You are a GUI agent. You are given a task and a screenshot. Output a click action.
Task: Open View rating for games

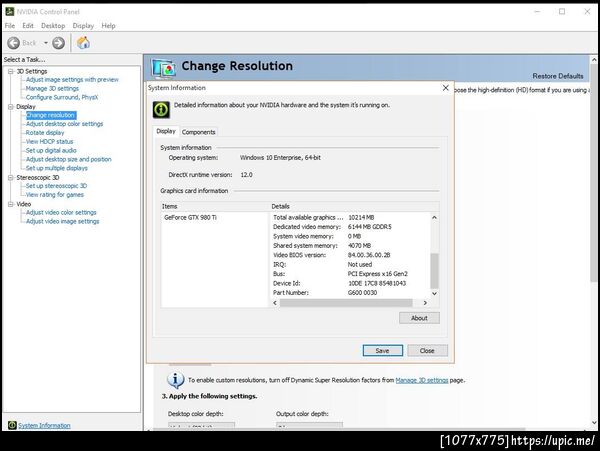coord(55,195)
